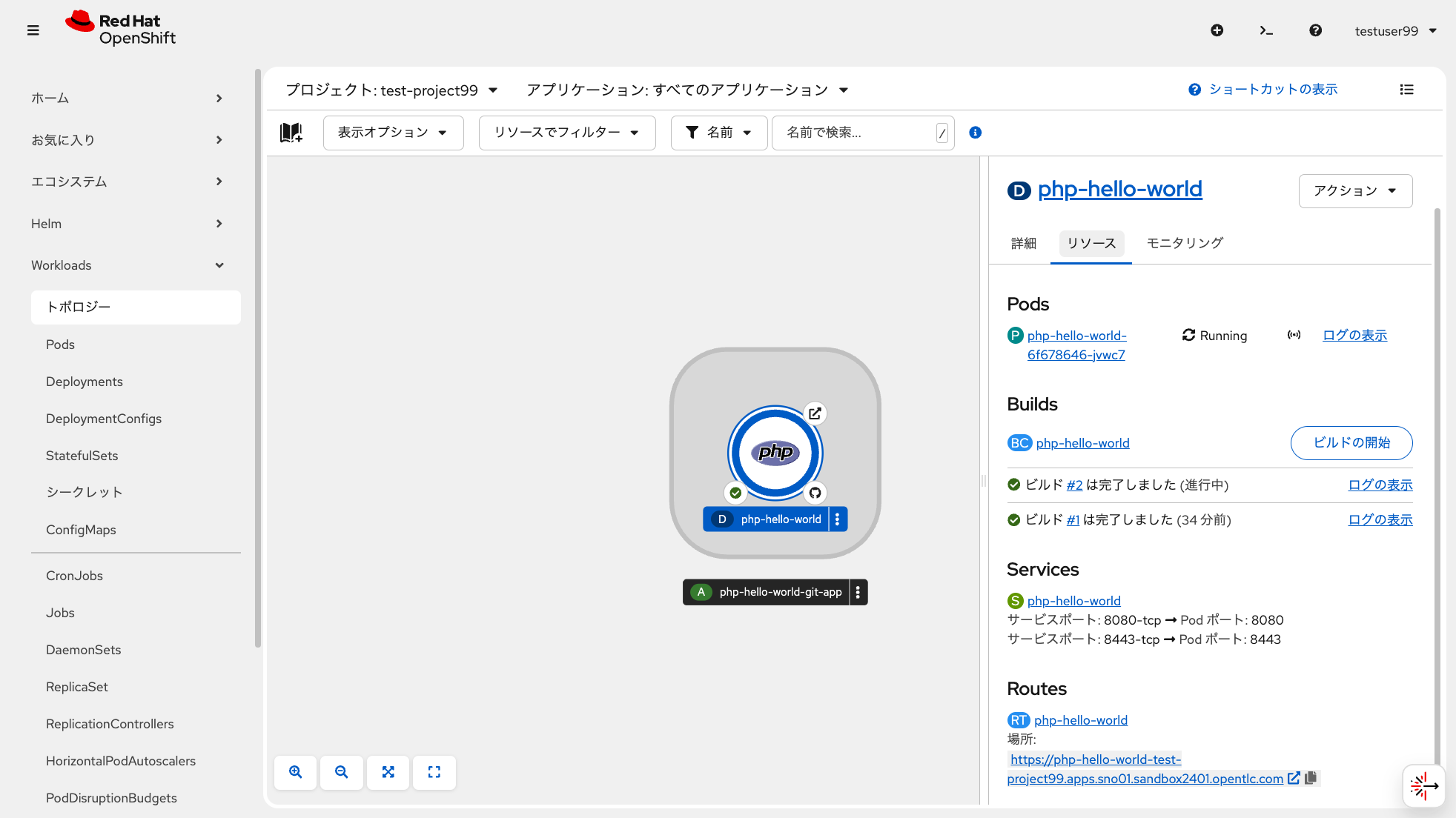This screenshot has height=818, width=1456.
Task: Switch to list view icon
Action: click(x=1406, y=90)
